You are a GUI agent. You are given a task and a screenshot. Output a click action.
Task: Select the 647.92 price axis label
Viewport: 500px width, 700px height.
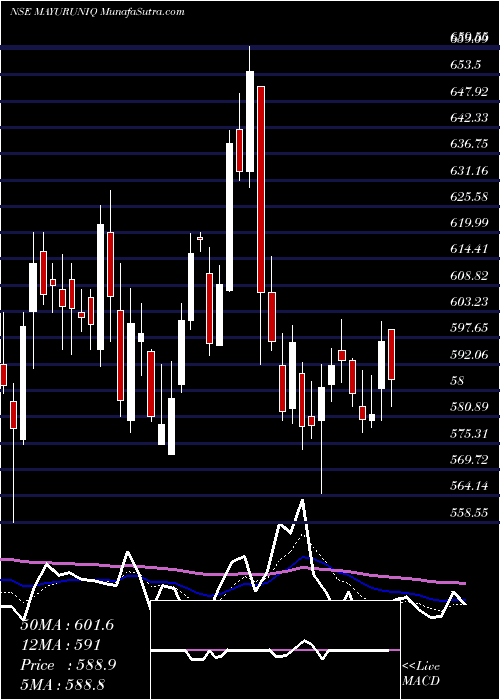470,92
